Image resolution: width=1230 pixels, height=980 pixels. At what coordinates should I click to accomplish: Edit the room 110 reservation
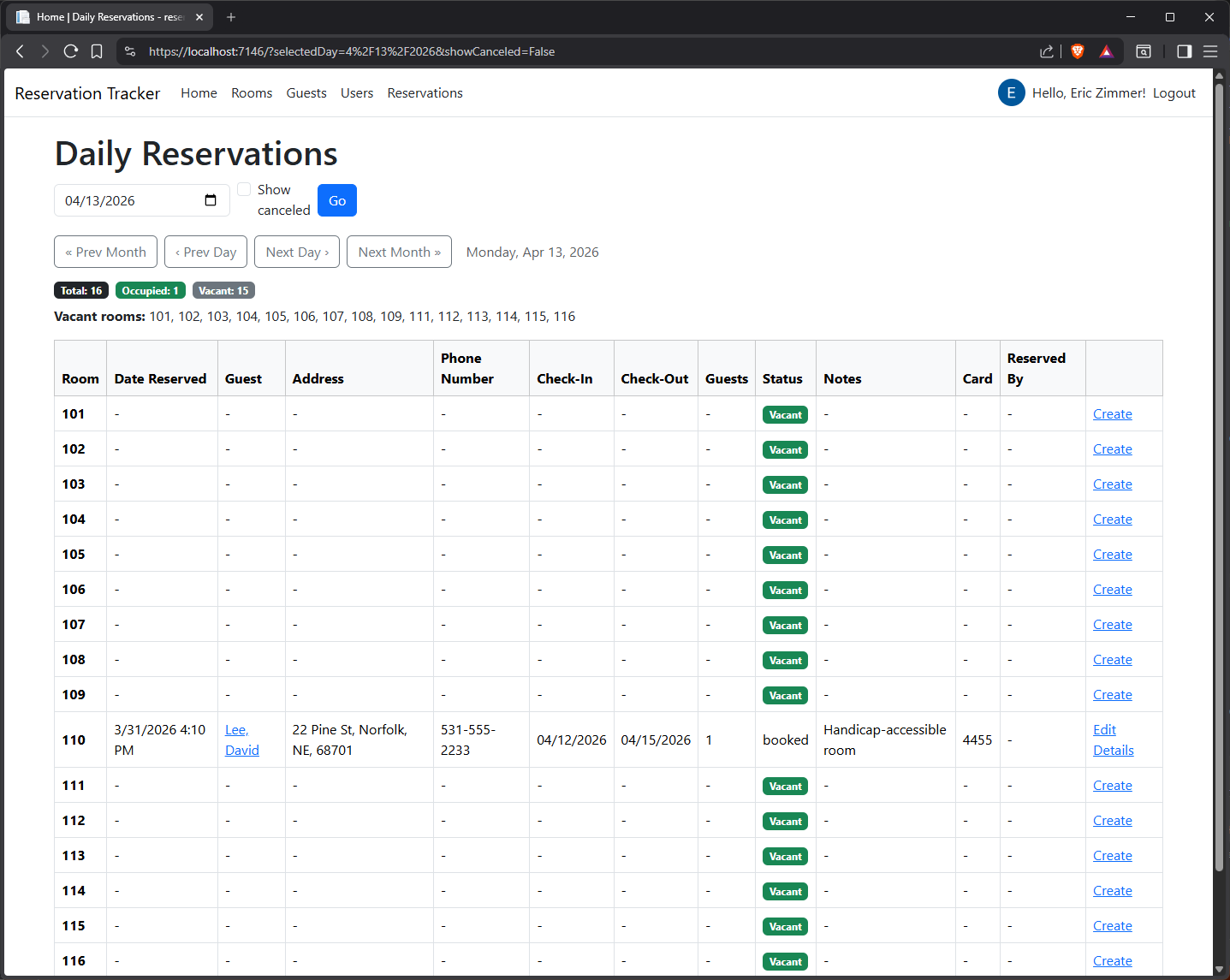[1104, 729]
